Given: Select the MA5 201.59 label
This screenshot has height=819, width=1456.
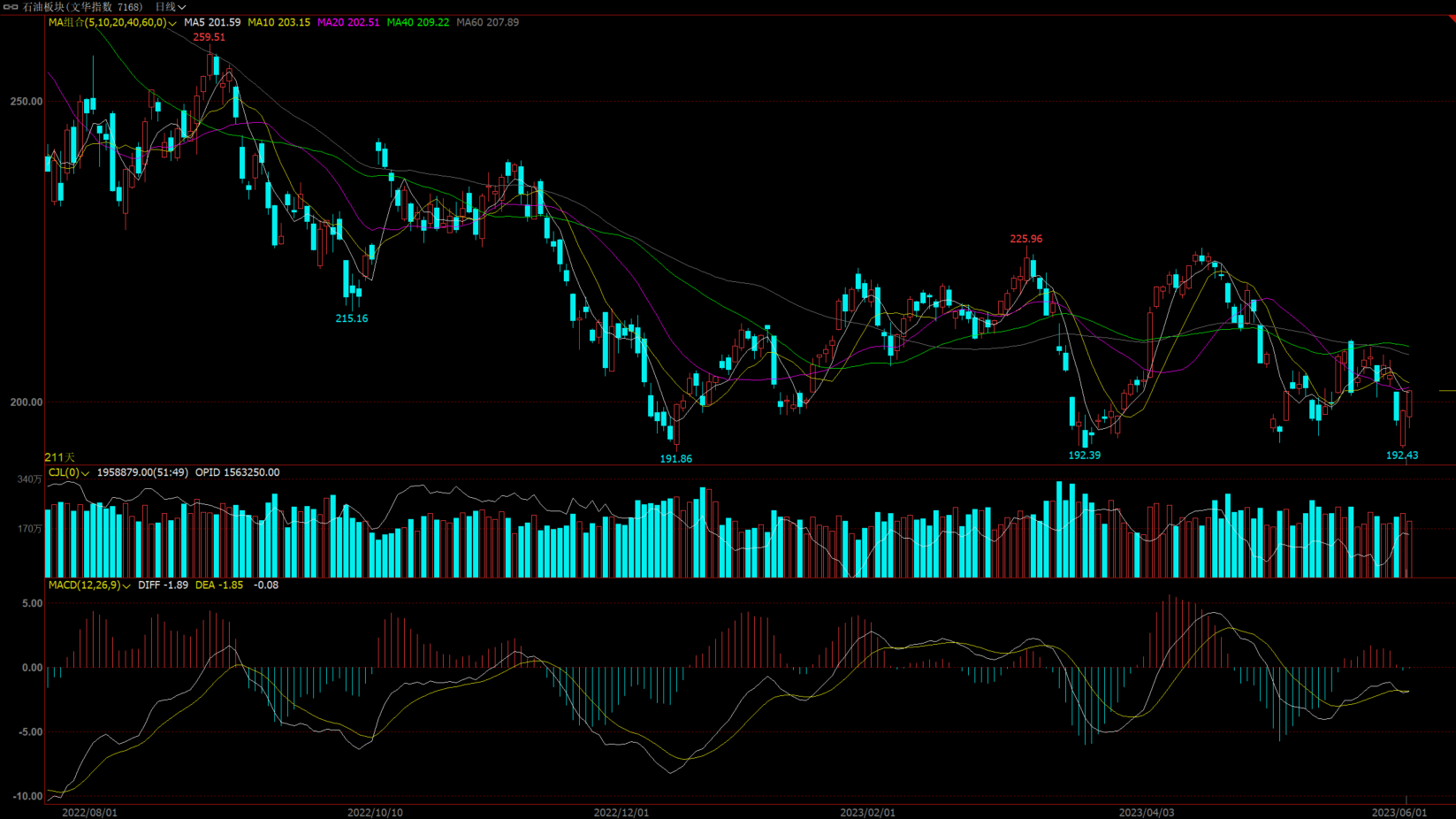Looking at the screenshot, I should [x=212, y=23].
